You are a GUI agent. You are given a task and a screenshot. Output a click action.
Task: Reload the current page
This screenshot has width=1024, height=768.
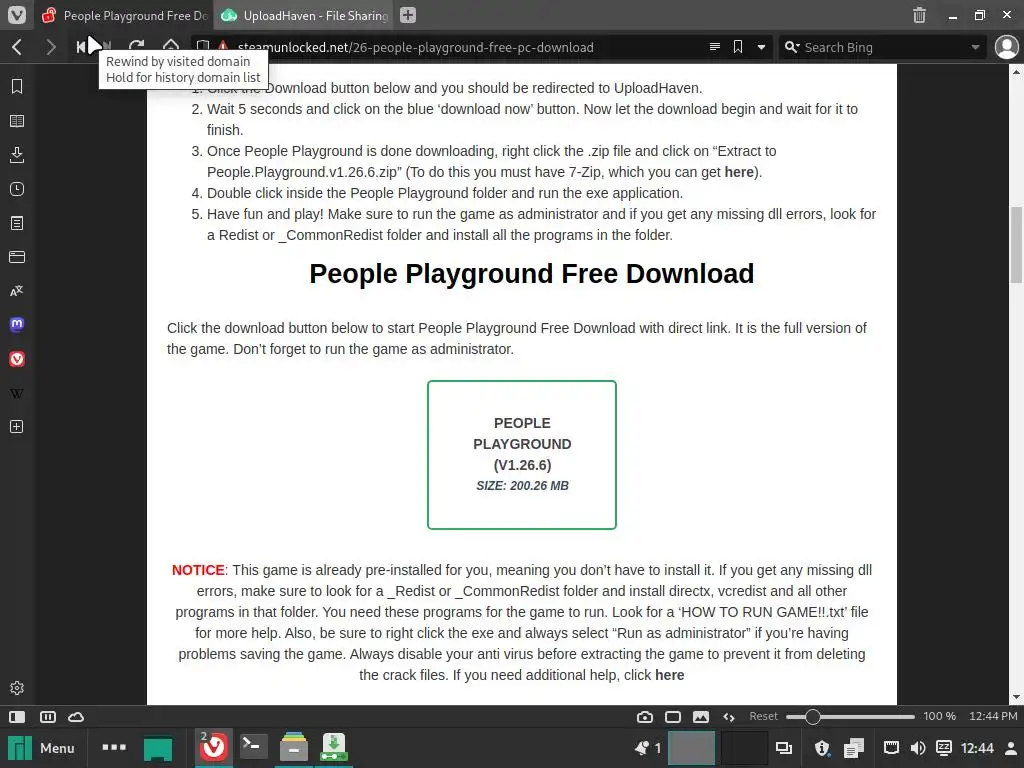(x=136, y=47)
